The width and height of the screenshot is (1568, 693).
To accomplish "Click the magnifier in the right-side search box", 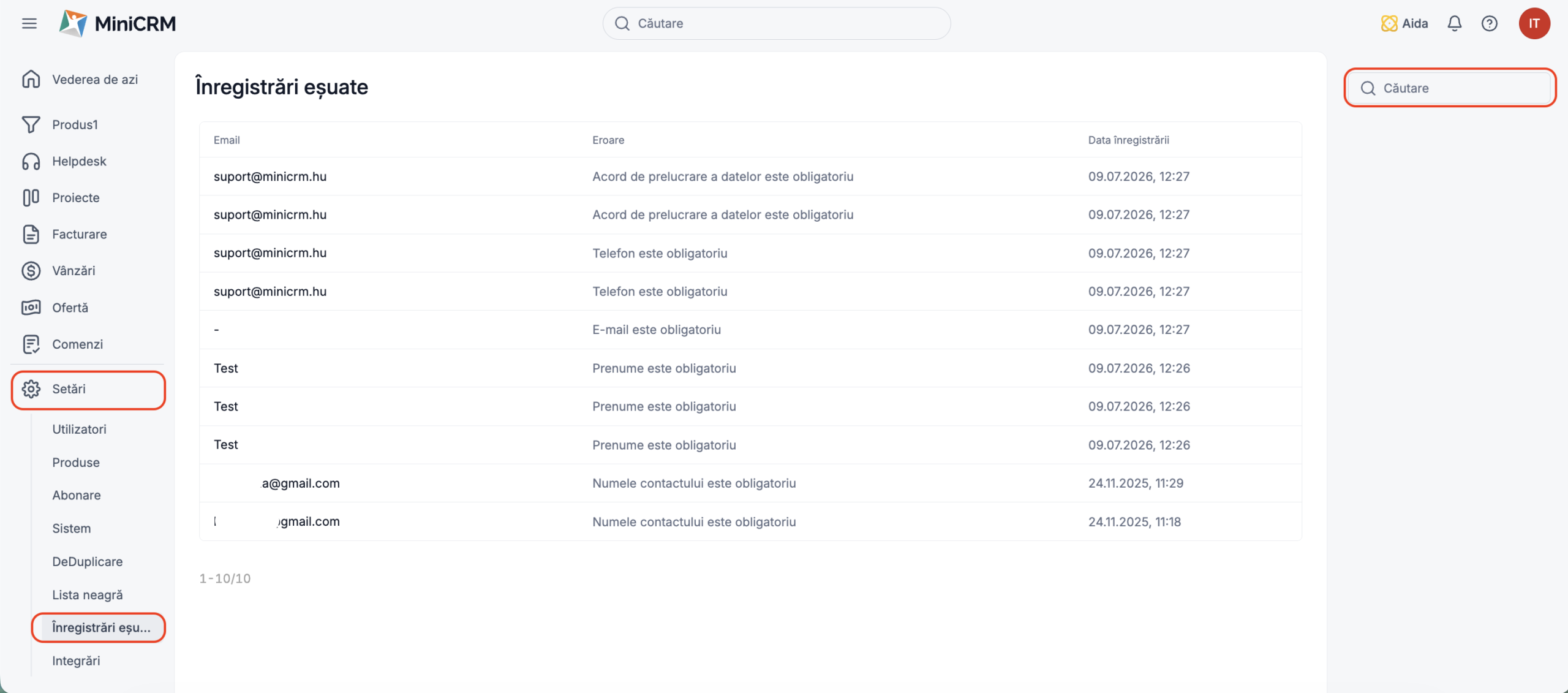I will (1368, 88).
